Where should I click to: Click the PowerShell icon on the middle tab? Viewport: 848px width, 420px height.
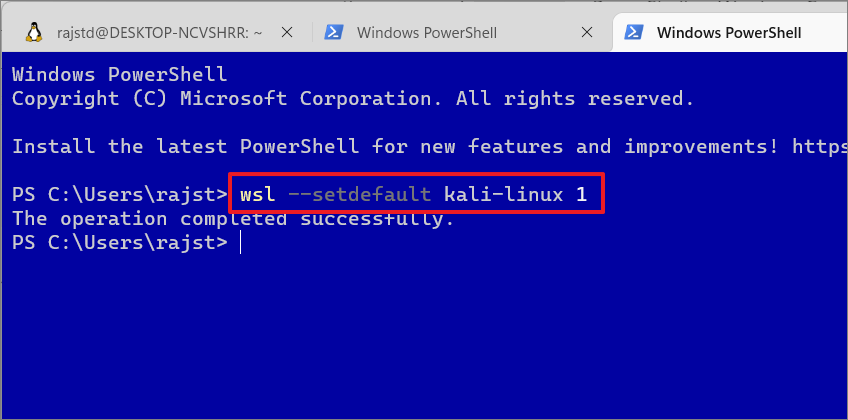pyautogui.click(x=335, y=32)
